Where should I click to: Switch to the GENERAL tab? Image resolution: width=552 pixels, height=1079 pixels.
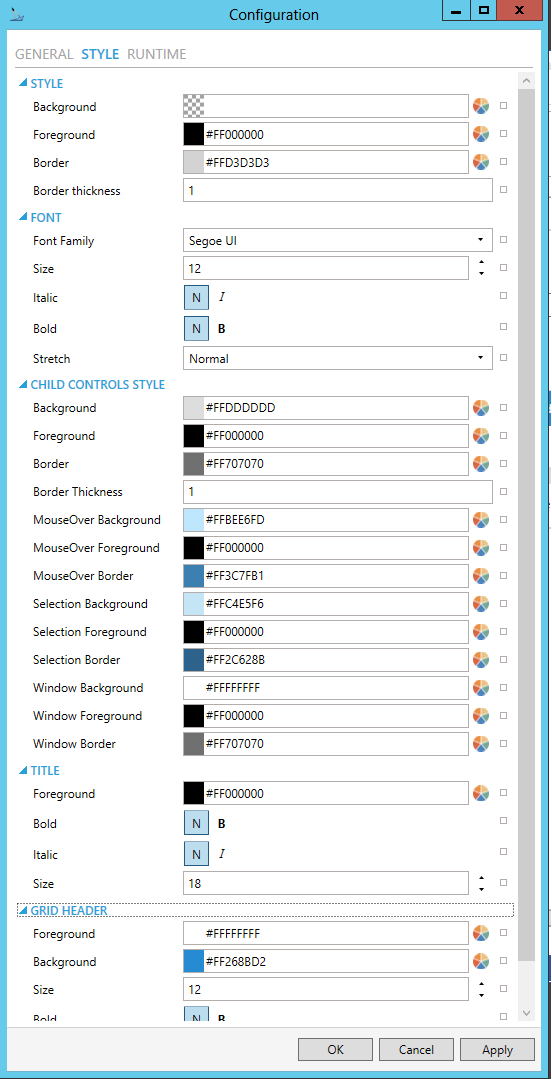[44, 54]
